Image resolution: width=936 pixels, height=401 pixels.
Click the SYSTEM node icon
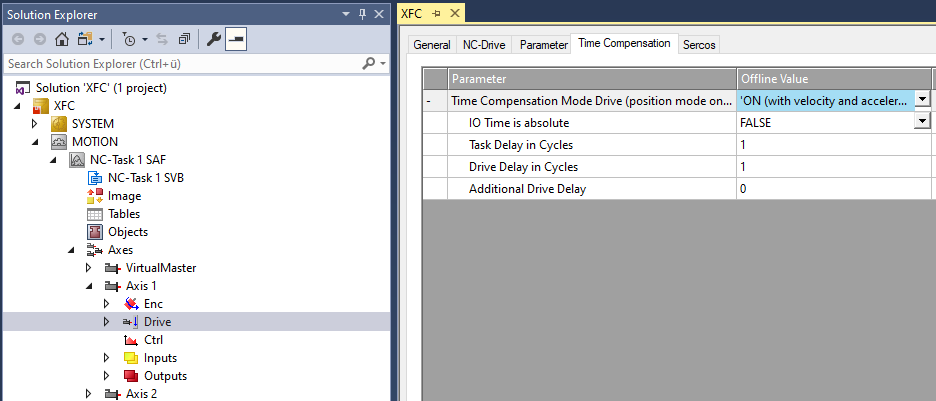[58, 124]
